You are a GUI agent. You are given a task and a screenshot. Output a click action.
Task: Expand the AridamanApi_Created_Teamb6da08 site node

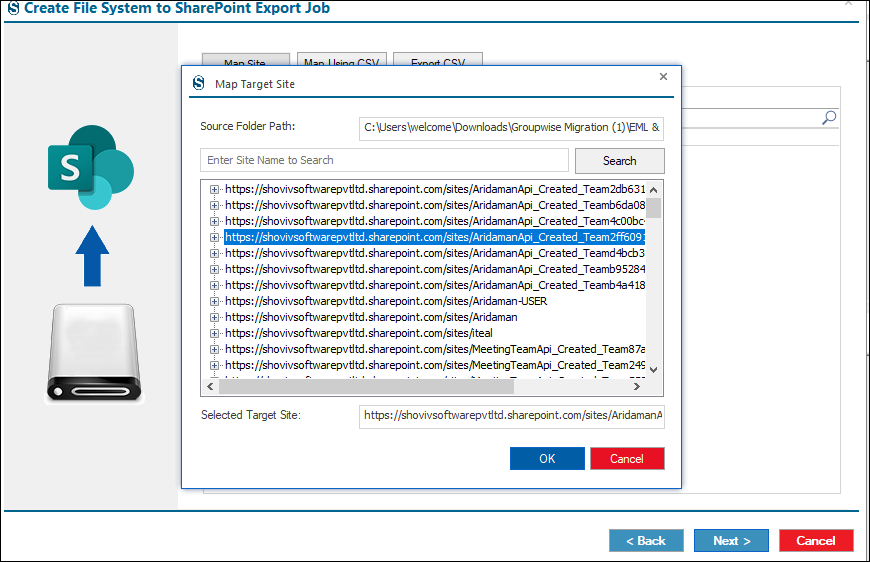pos(214,205)
